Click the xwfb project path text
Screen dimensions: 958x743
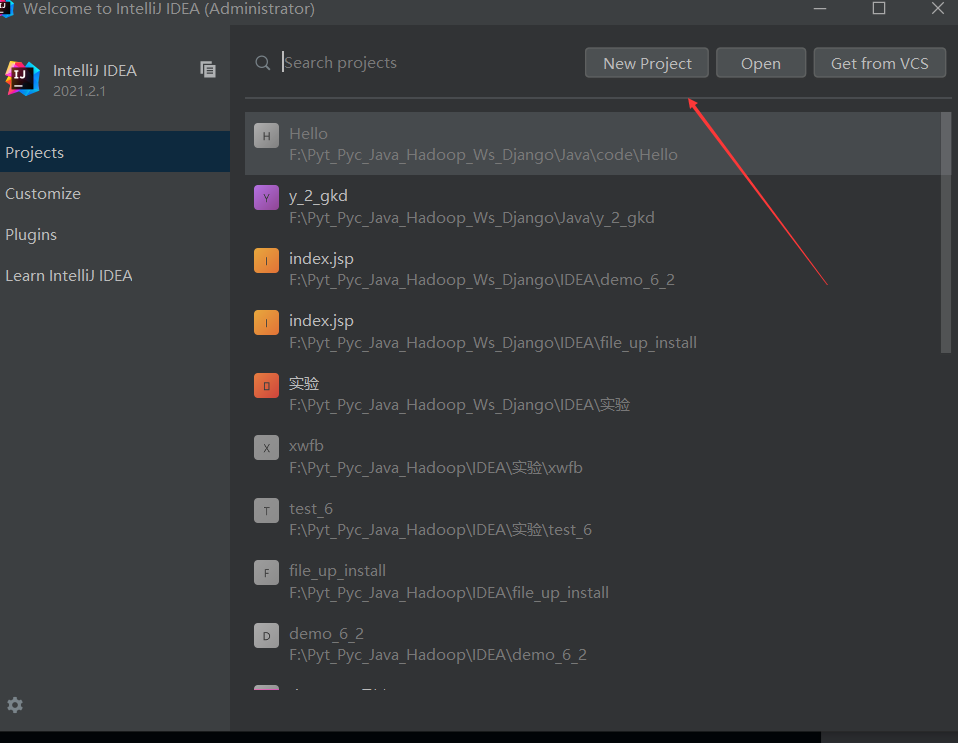436,467
